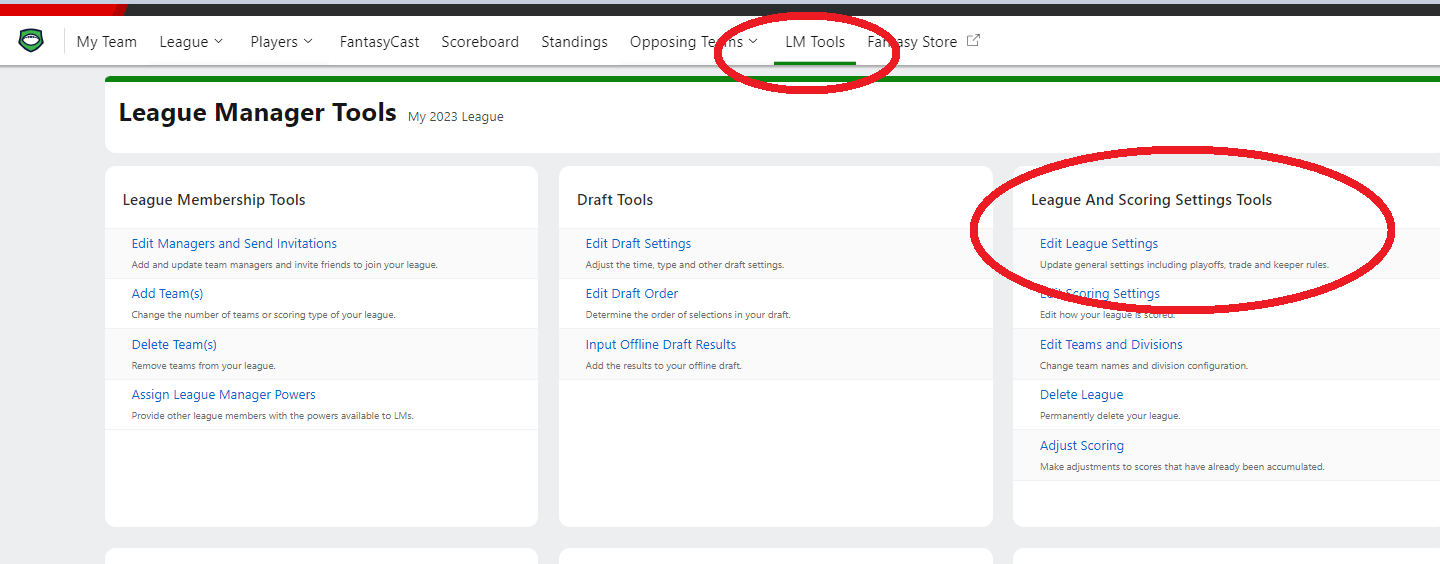1440x564 pixels.
Task: Open Assign League Manager Powers
Action: point(224,394)
